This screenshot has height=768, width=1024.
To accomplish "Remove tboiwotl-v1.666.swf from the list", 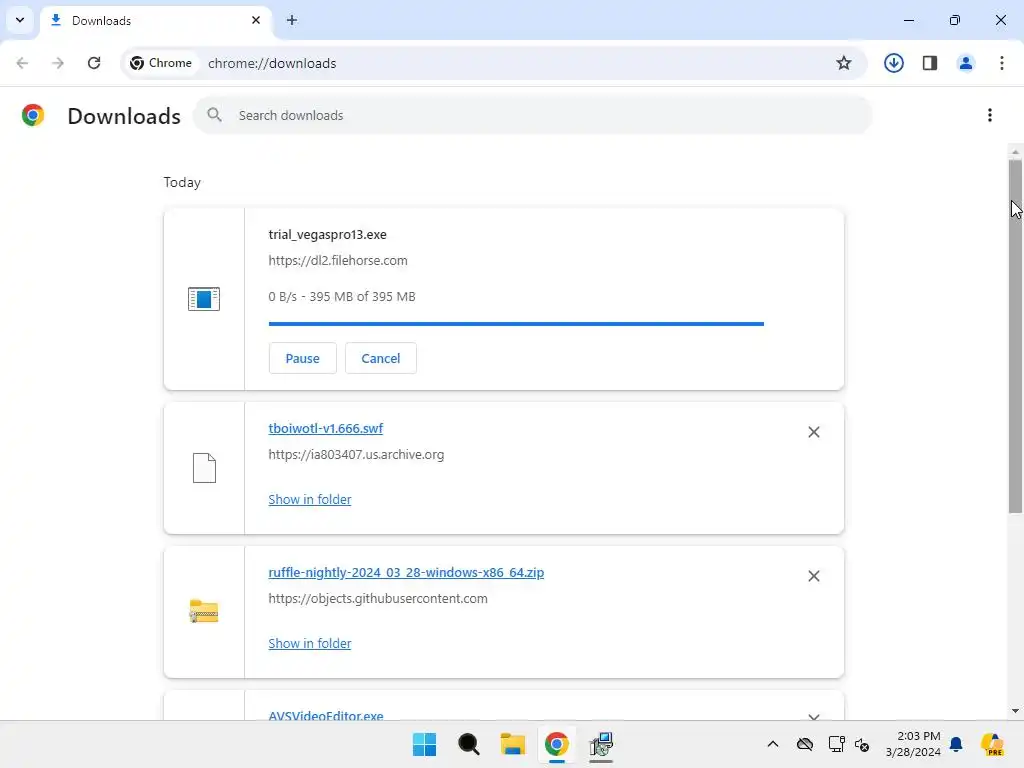I will click(x=814, y=432).
